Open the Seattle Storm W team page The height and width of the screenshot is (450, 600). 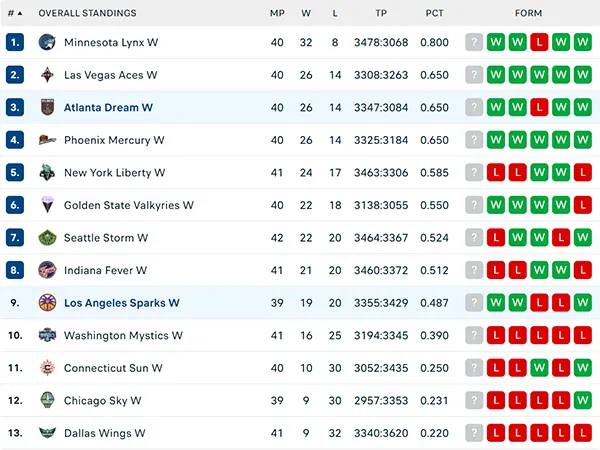coord(106,238)
